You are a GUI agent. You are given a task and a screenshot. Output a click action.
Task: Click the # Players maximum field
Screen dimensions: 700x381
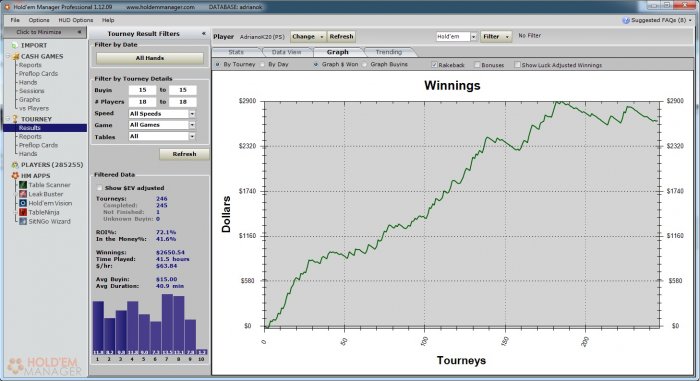point(183,102)
